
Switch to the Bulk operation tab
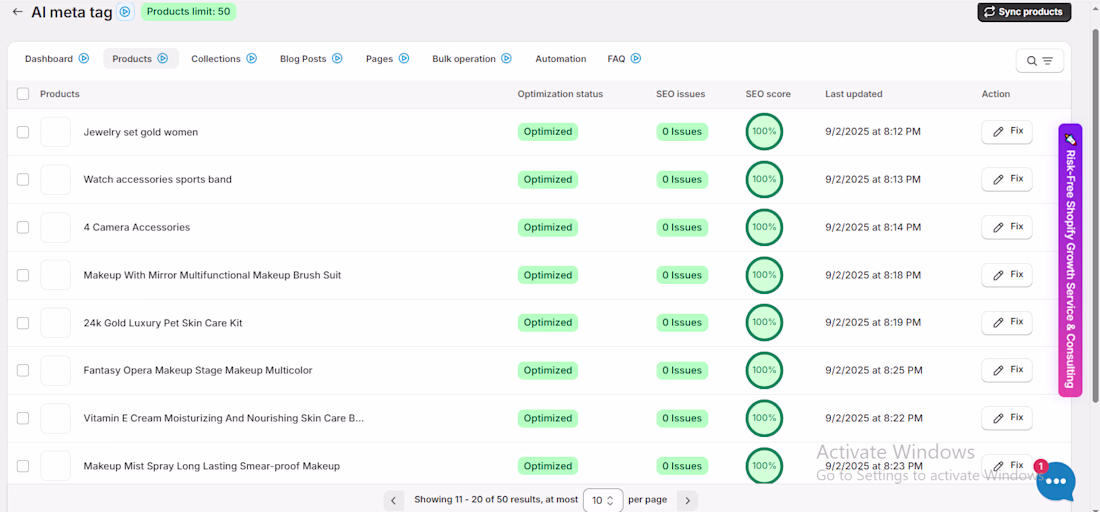(464, 59)
